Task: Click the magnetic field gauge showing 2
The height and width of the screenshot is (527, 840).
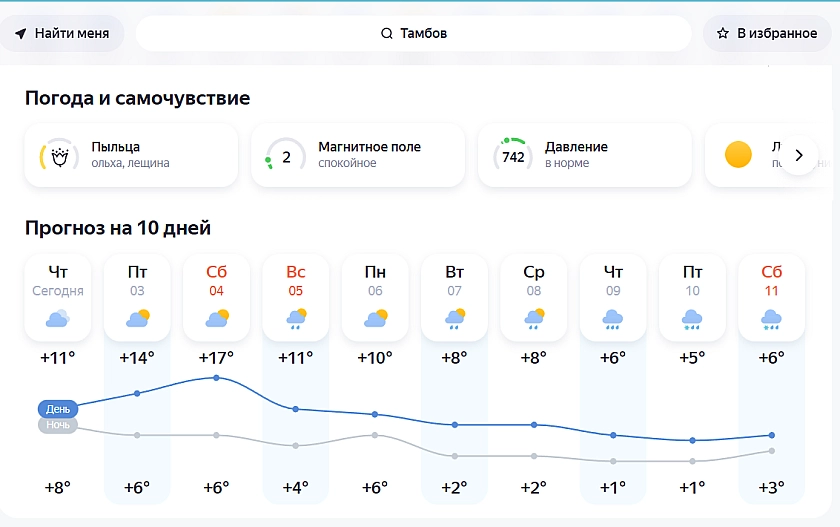Action: click(286, 156)
